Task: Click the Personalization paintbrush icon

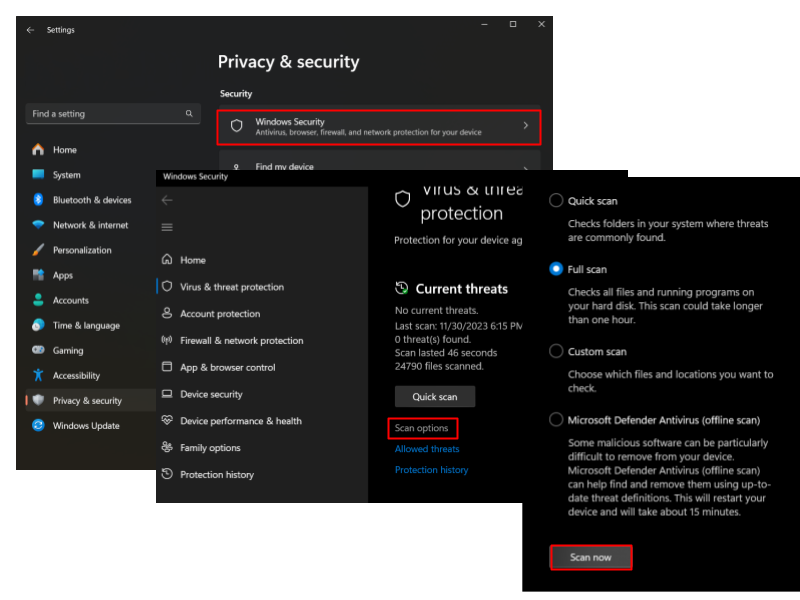Action: (38, 249)
